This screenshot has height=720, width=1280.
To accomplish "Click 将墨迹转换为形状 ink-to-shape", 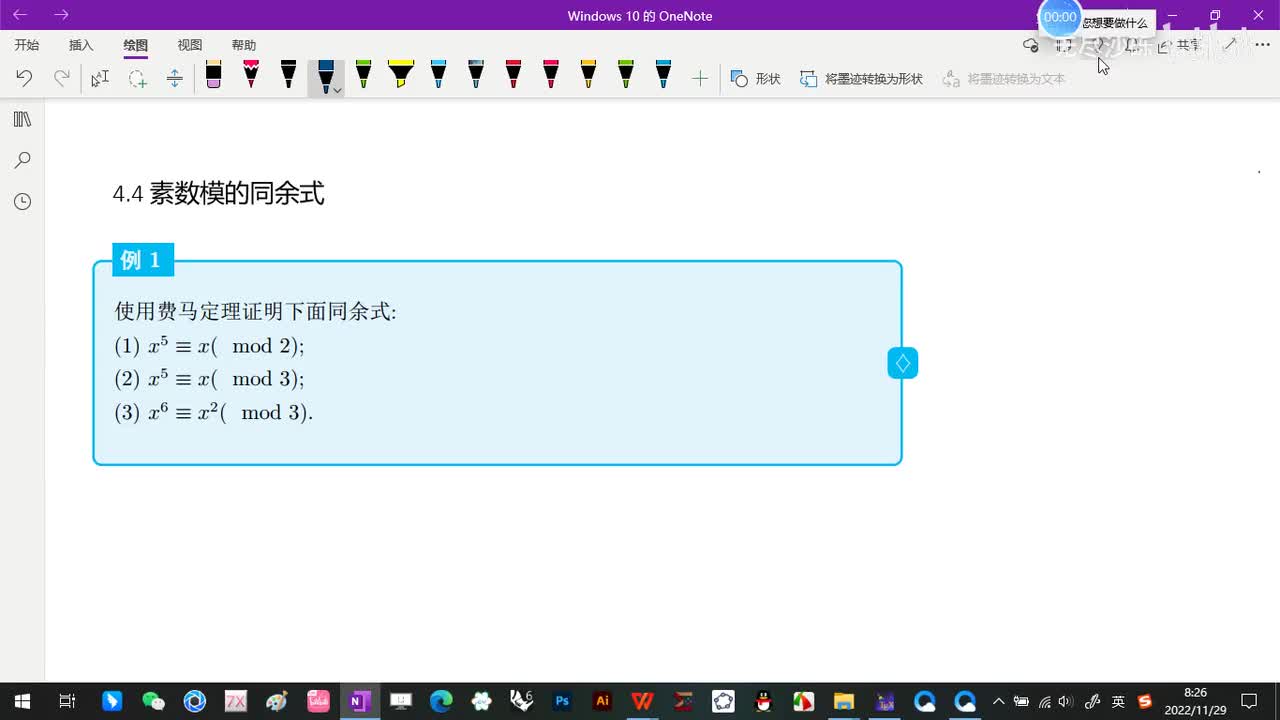I will click(x=861, y=78).
